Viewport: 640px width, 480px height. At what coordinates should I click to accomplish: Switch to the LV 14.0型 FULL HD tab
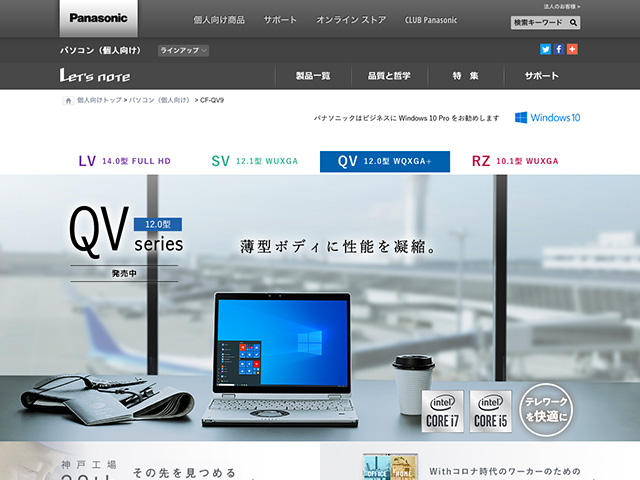[x=124, y=161]
